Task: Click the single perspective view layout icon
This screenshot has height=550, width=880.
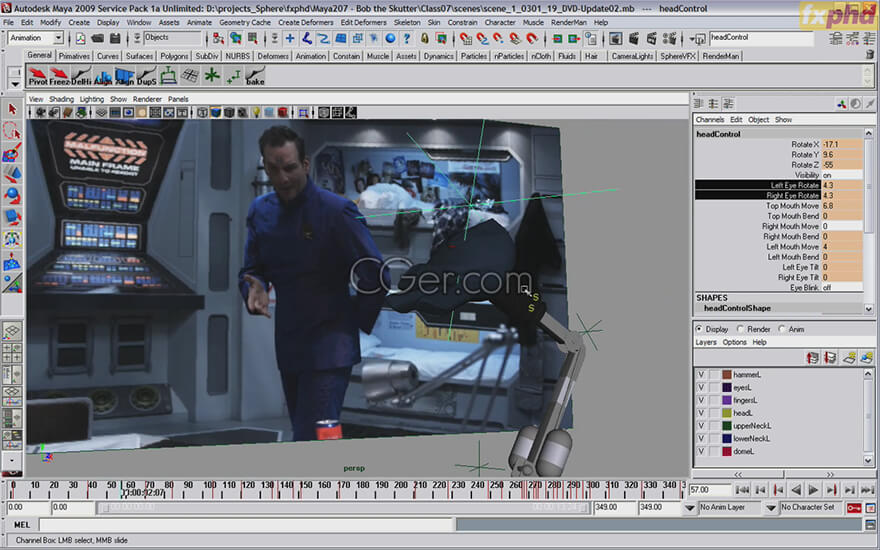Action: 12,331
